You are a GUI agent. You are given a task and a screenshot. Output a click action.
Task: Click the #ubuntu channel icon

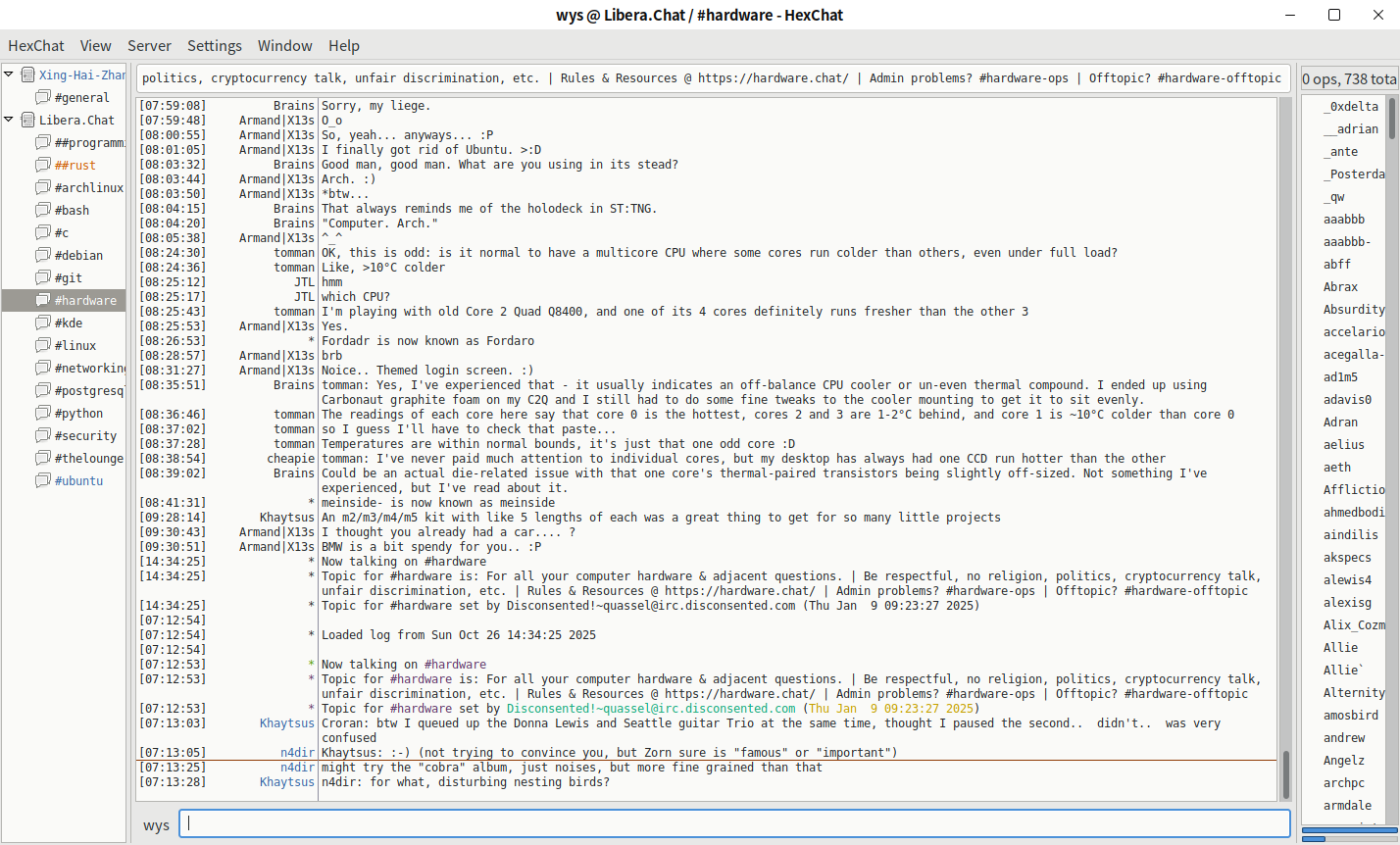pyautogui.click(x=43, y=481)
